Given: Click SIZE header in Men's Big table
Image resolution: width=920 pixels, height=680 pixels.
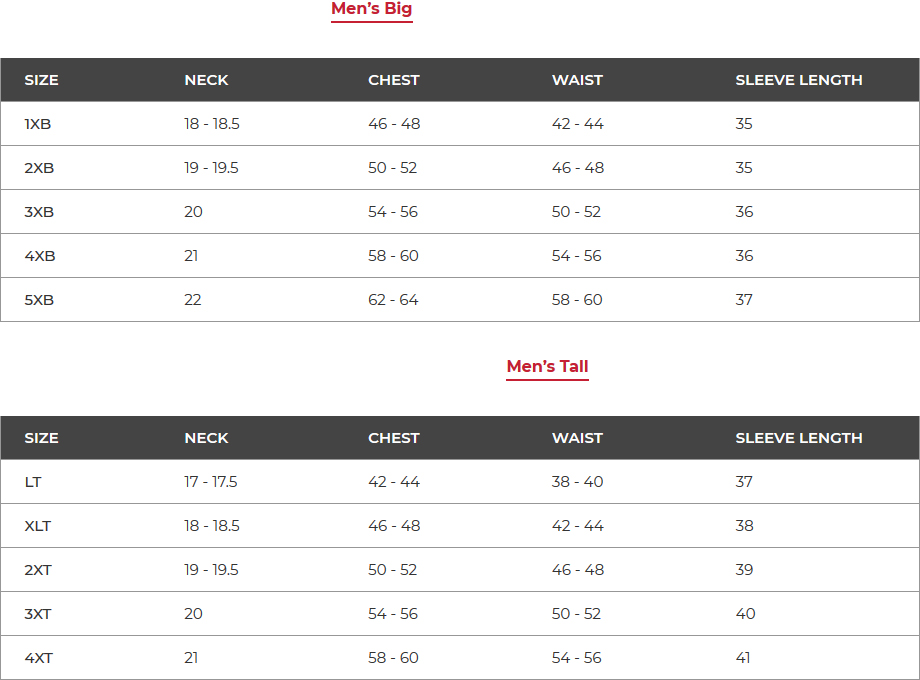Looking at the screenshot, I should 41,80.
